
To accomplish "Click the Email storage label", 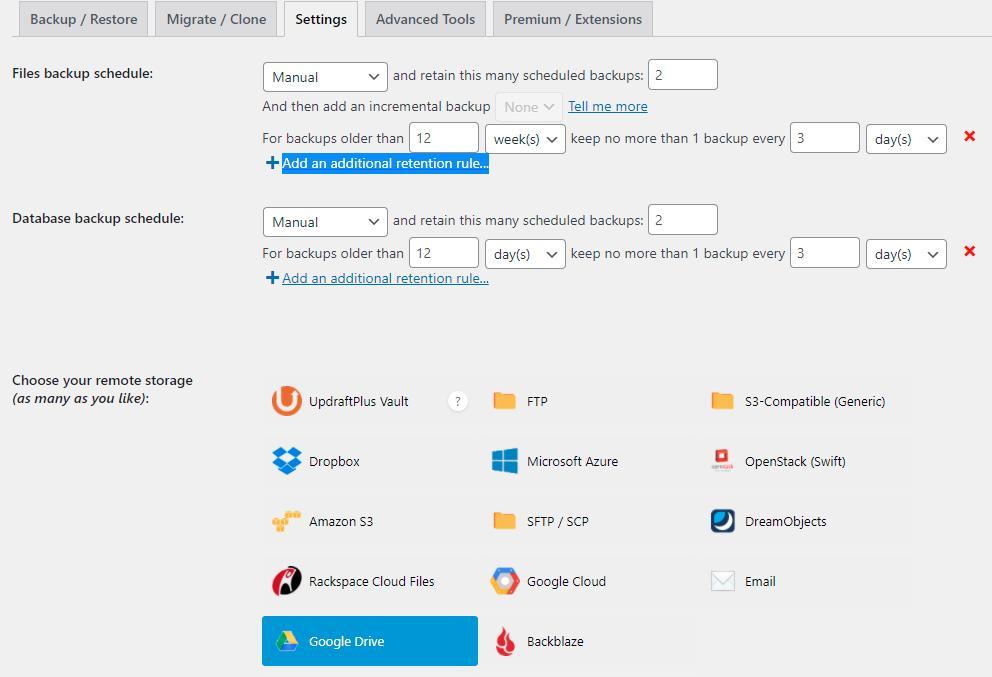I will [760, 581].
